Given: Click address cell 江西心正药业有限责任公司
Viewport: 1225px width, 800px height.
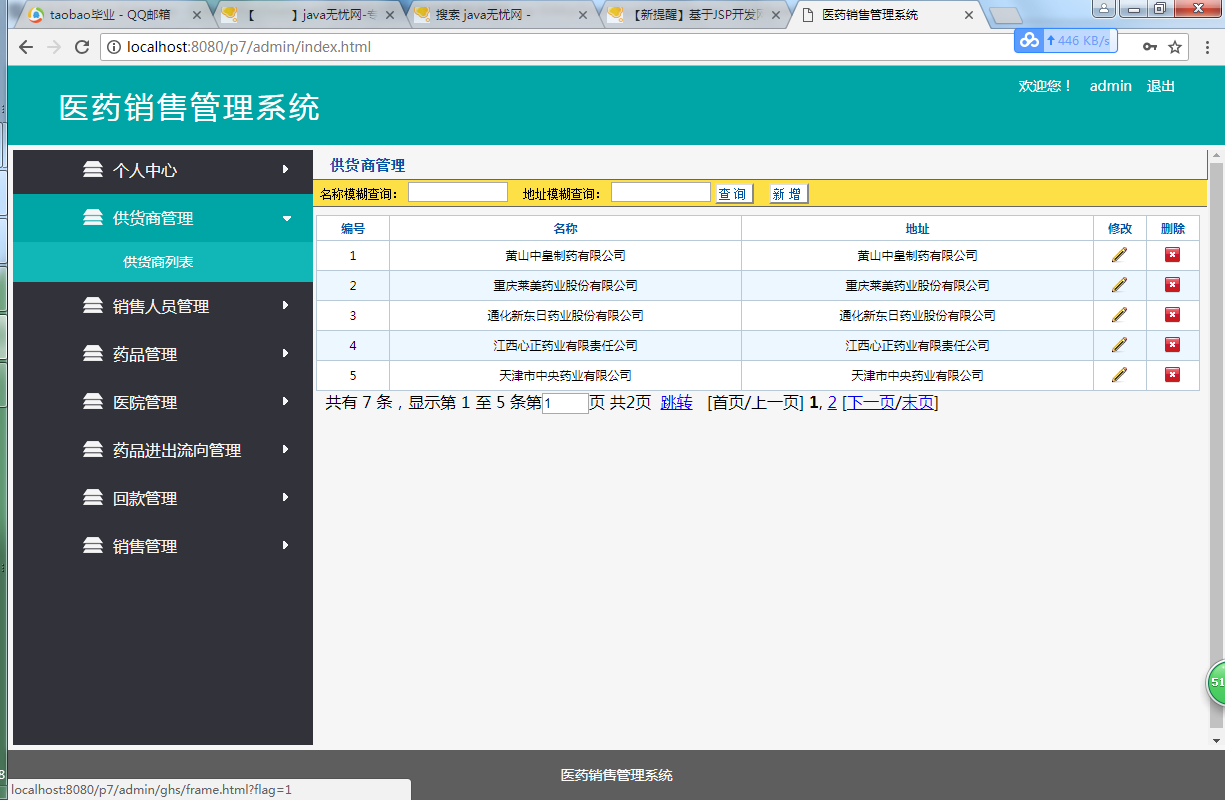Looking at the screenshot, I should [x=917, y=345].
